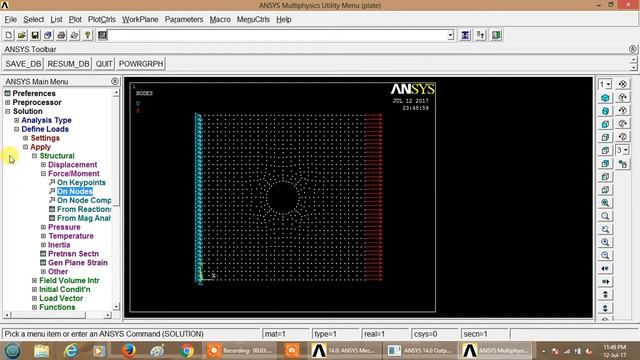Open the Select menu
Viewport: 640px width, 360px height.
tap(33, 19)
